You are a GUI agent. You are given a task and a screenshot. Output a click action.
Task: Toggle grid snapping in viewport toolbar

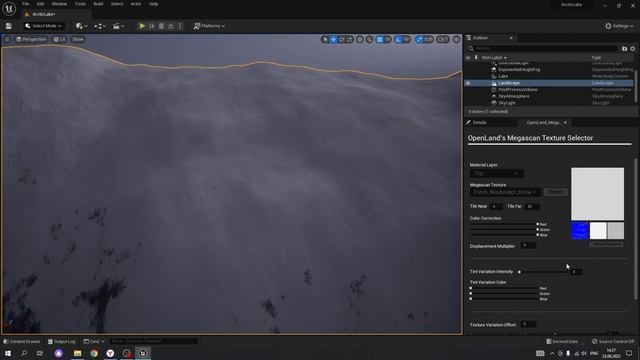point(380,40)
